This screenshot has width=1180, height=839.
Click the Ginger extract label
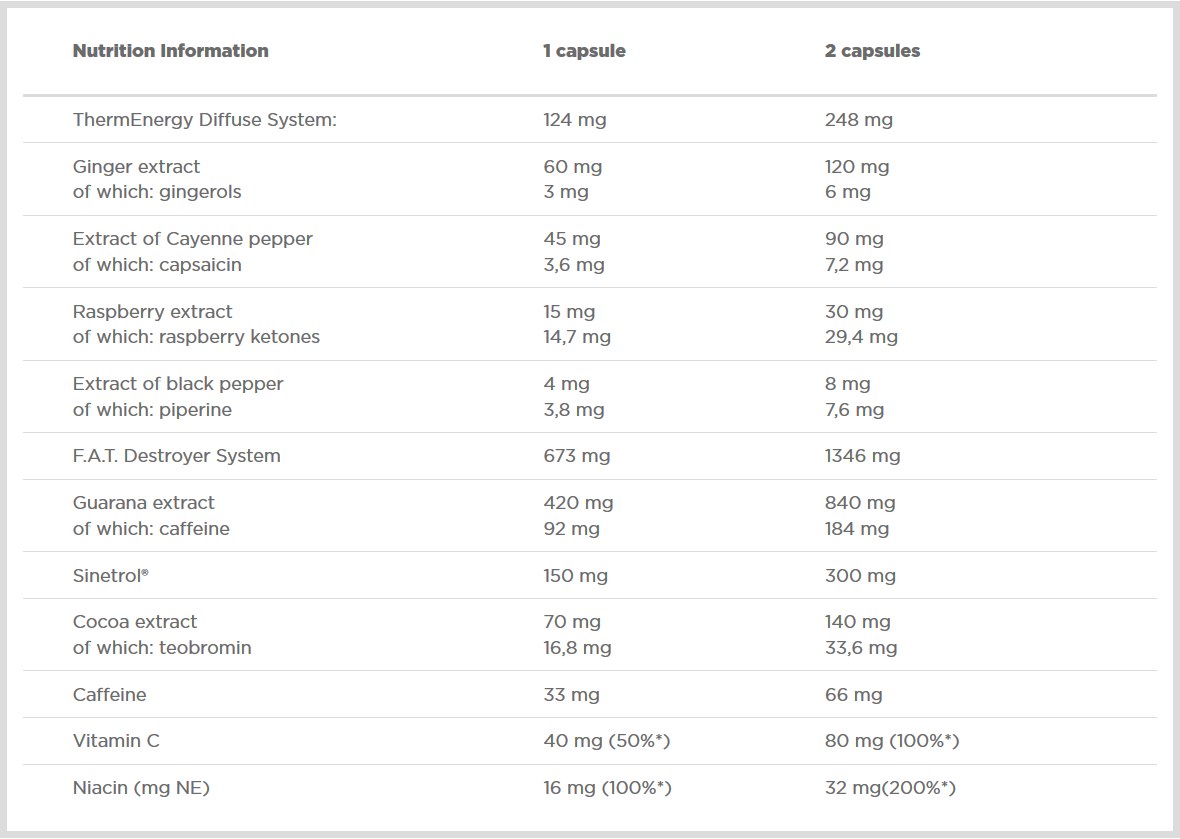136,167
